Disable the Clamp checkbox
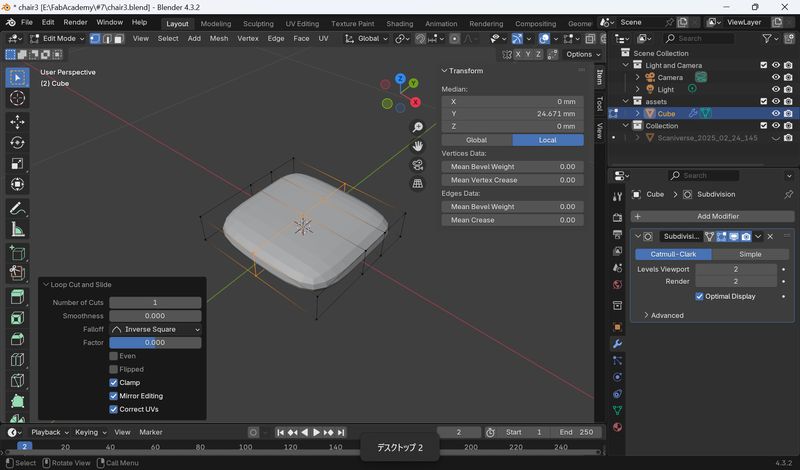800x470 pixels. point(114,383)
